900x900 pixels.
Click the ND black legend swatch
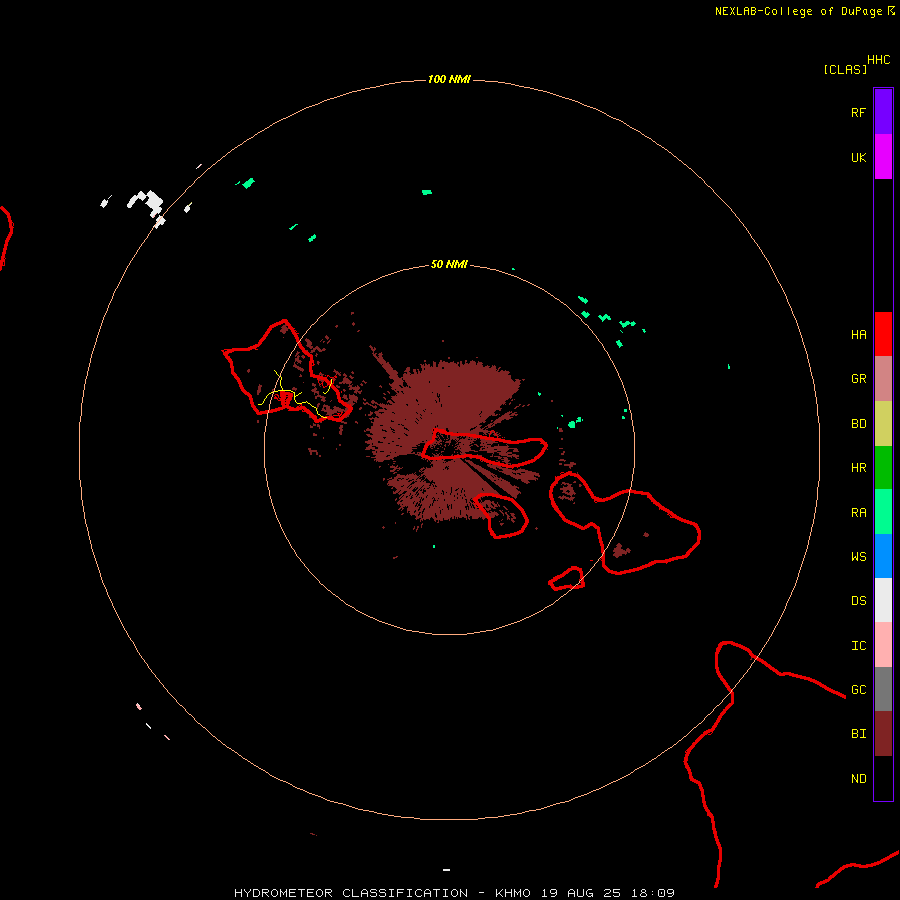click(x=883, y=778)
